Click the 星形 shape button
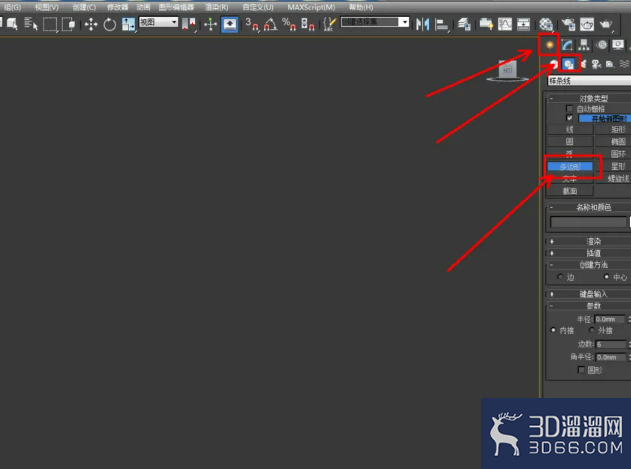Viewport: 631px width, 469px height. (613, 166)
